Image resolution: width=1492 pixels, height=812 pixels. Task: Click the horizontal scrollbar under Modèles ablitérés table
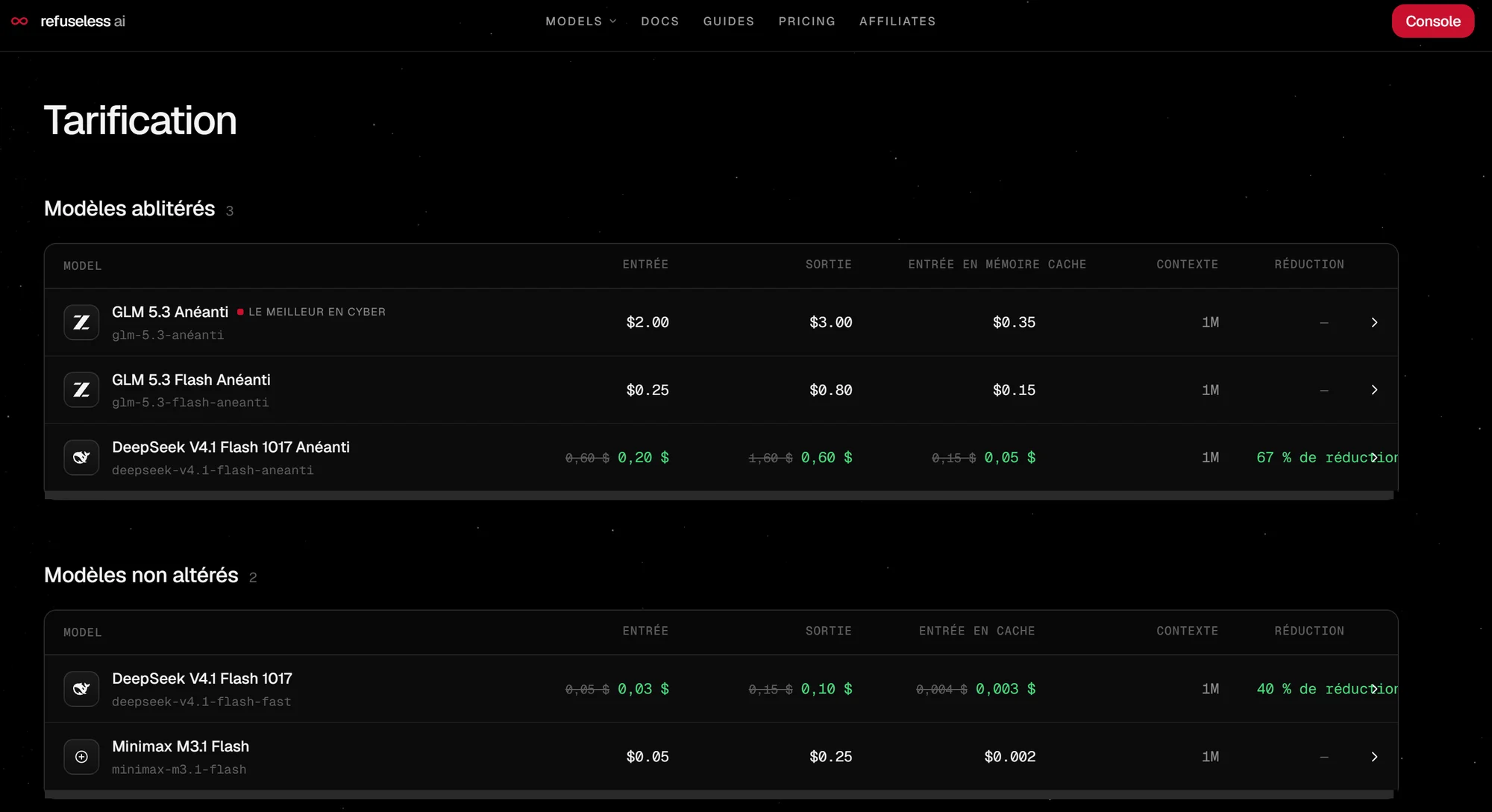(x=719, y=495)
